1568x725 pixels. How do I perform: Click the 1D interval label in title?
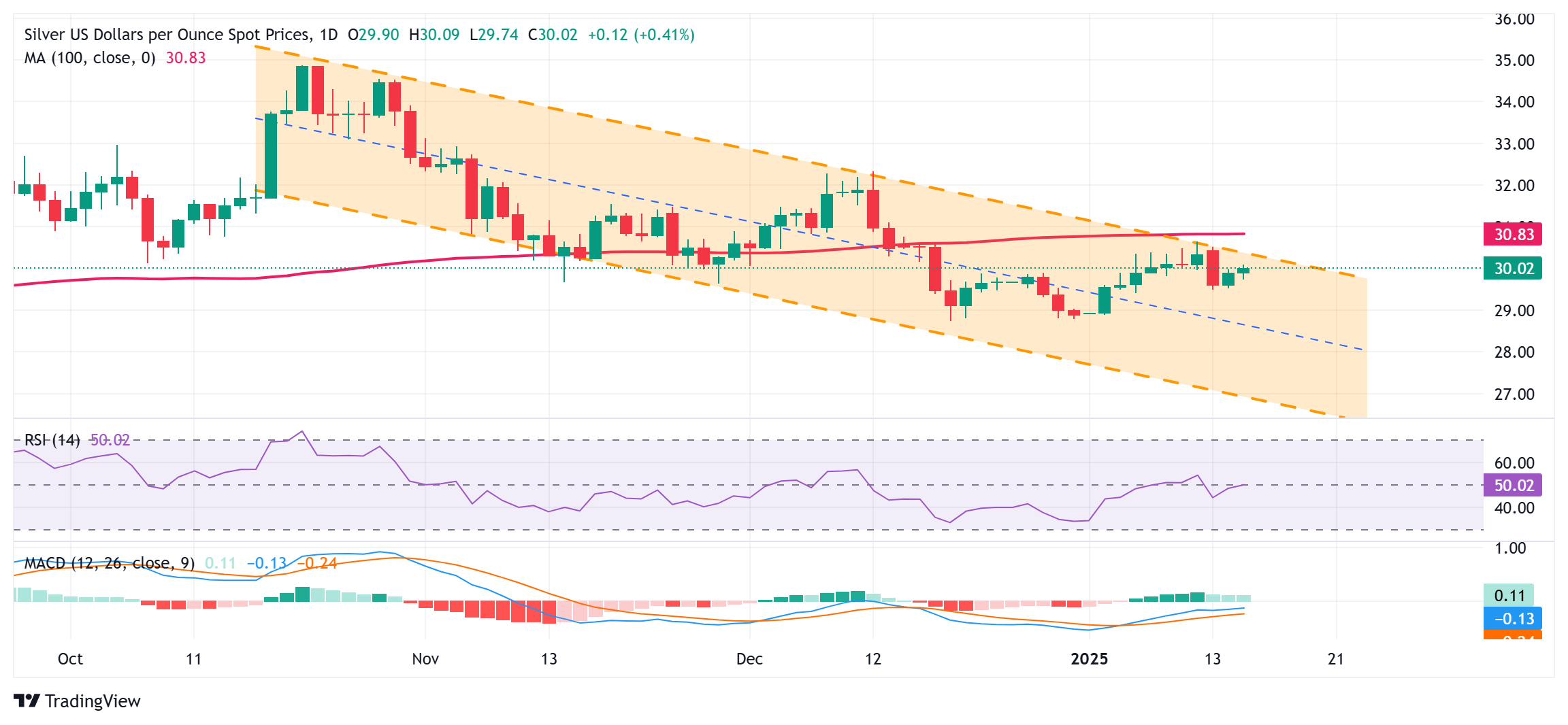pyautogui.click(x=328, y=35)
